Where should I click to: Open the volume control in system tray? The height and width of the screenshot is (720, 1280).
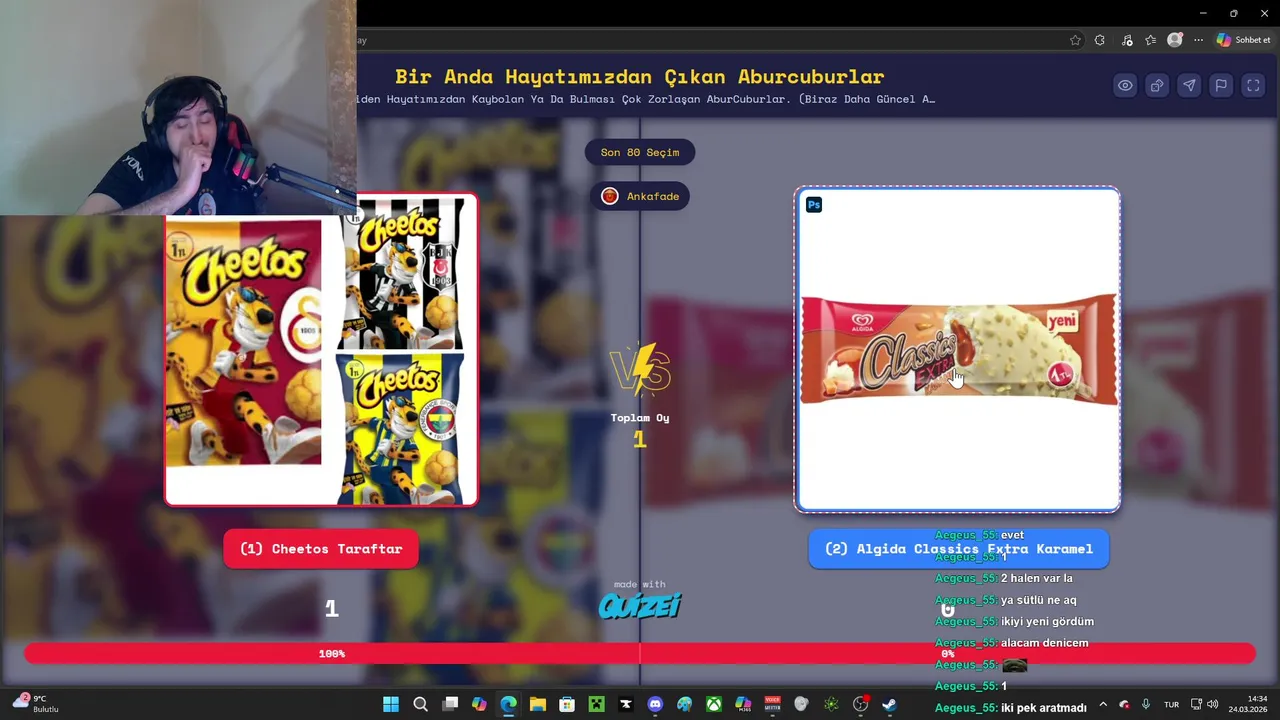[x=1212, y=704]
